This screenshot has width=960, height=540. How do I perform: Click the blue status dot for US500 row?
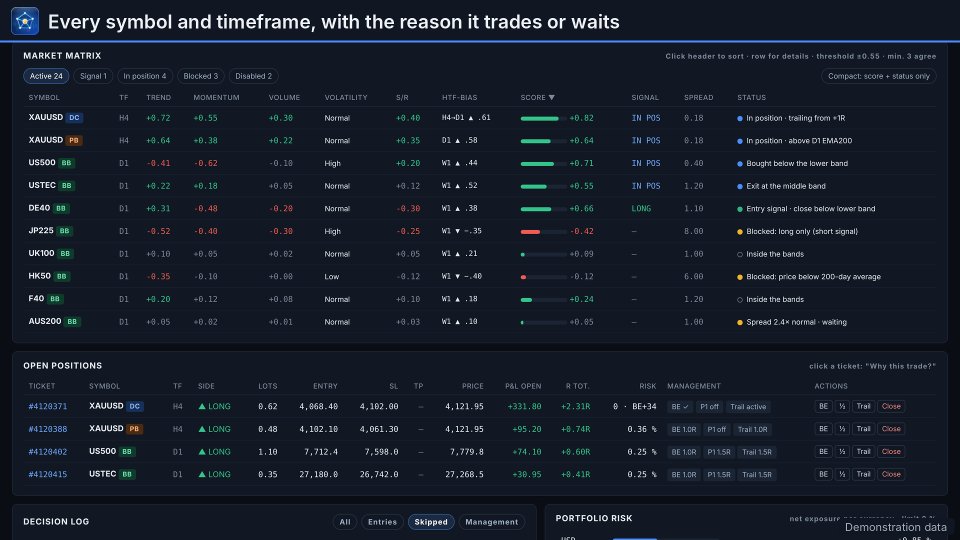[x=740, y=163]
